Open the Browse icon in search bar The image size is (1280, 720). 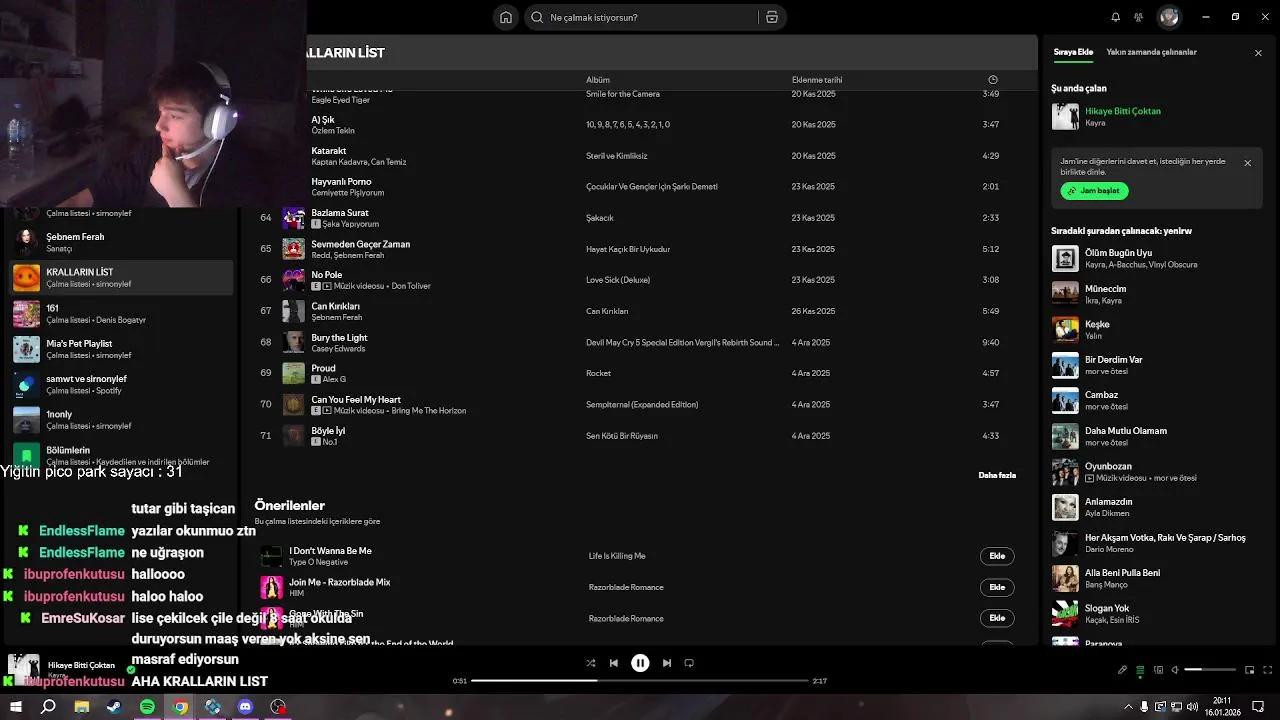(x=772, y=17)
